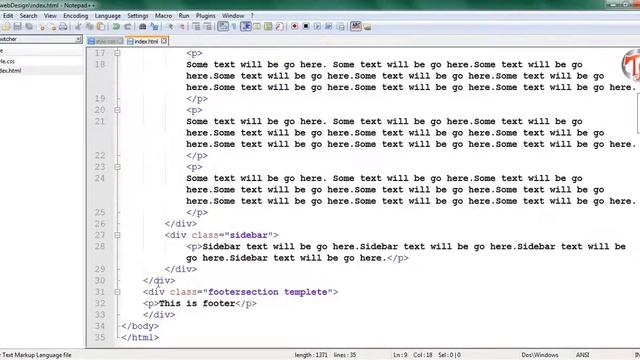
Task: Click the Cut scissors icon
Action: pos(78,27)
